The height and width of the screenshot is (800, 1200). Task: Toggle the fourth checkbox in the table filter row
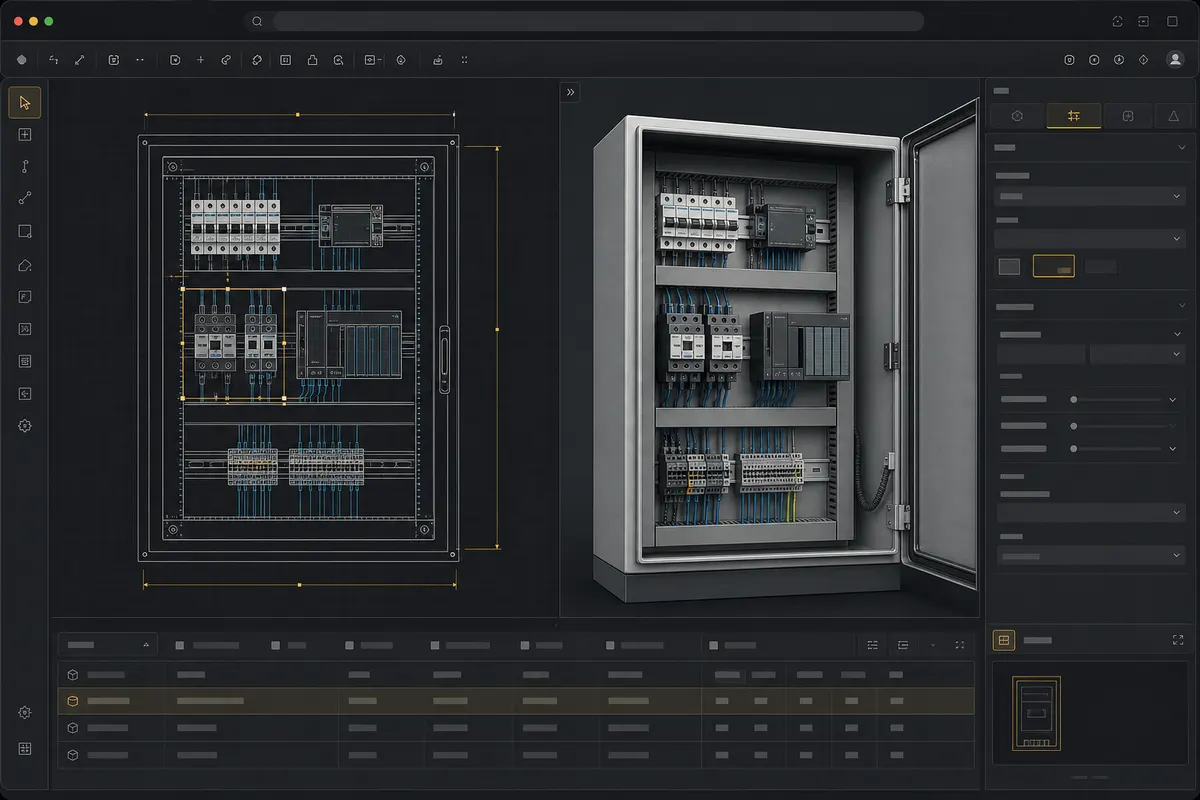[x=435, y=646]
